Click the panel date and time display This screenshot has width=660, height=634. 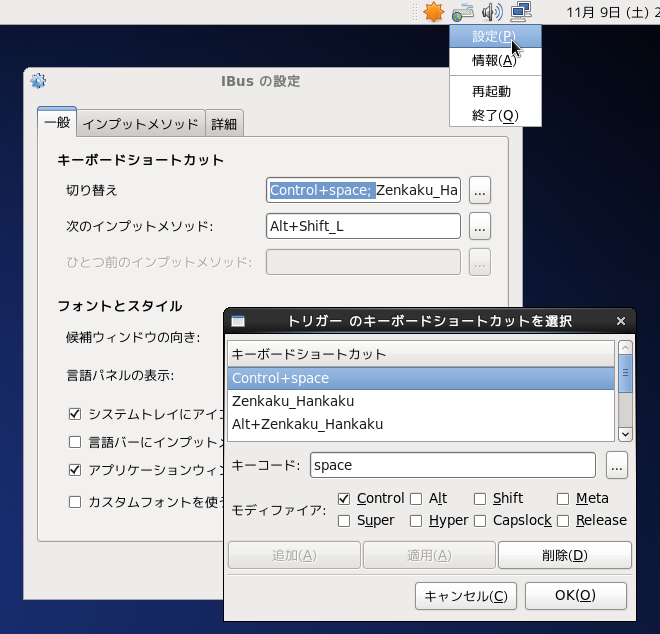click(612, 12)
